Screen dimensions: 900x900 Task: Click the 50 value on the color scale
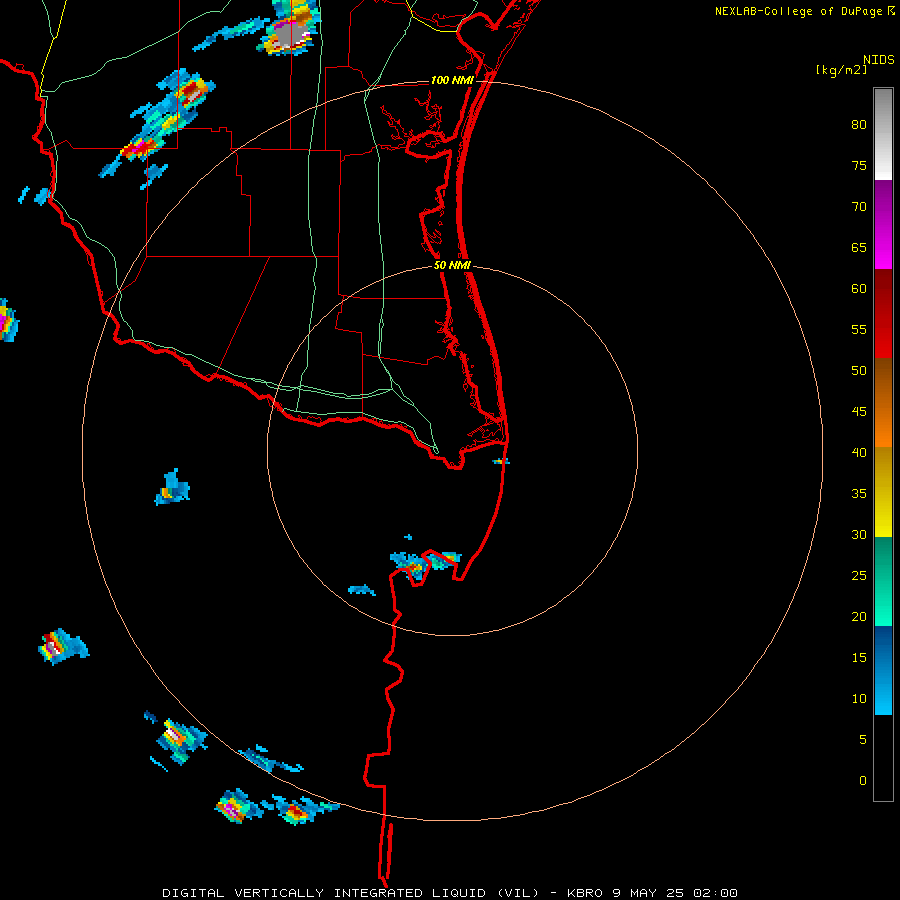coord(859,370)
